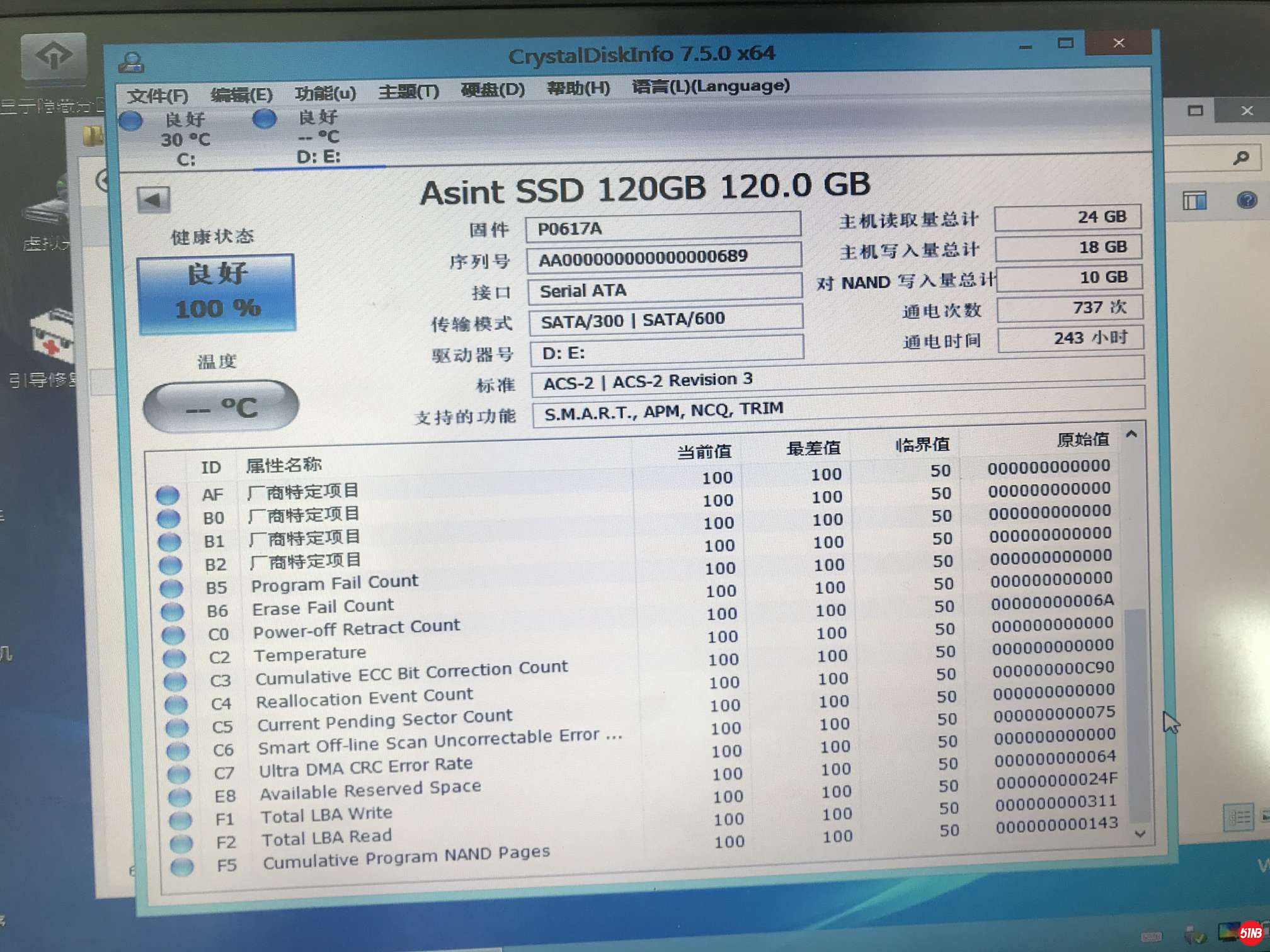Click status circle for Total LBA Write
1270x952 pixels.
pyautogui.click(x=180, y=820)
